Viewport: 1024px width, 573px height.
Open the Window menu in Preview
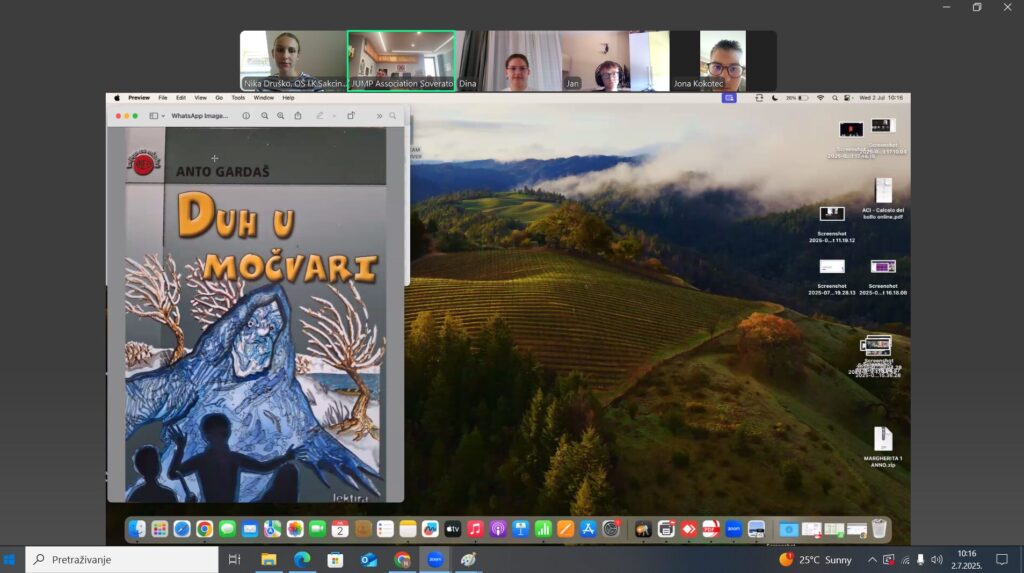[x=264, y=98]
